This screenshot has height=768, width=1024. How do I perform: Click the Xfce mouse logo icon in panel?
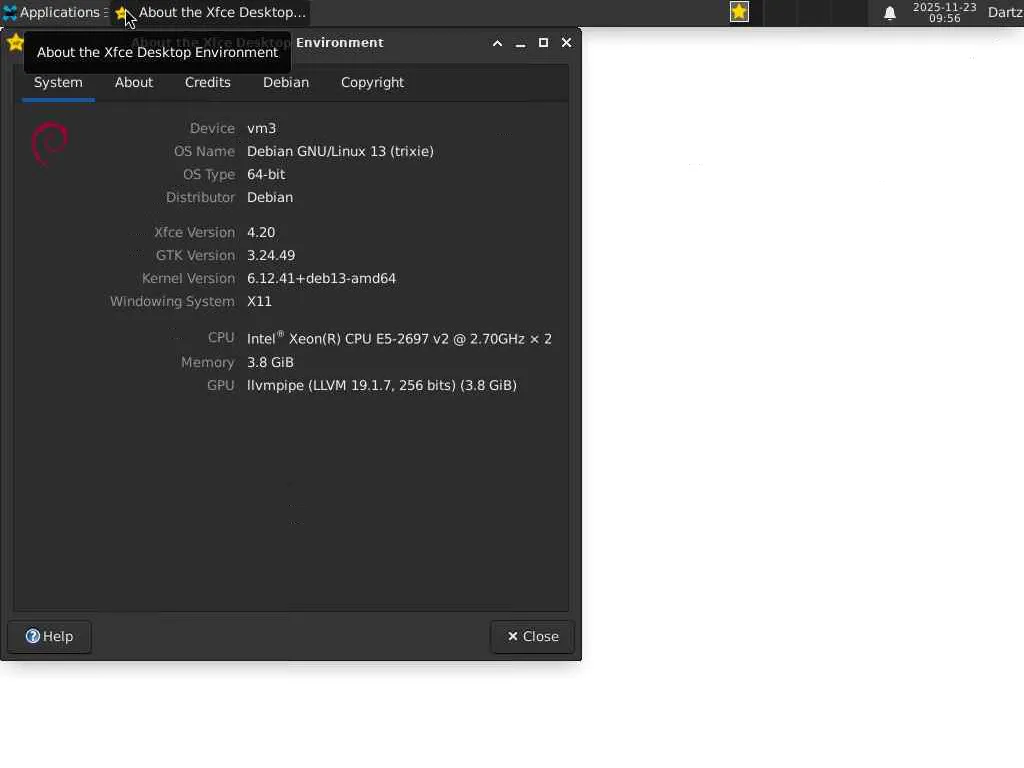10,12
